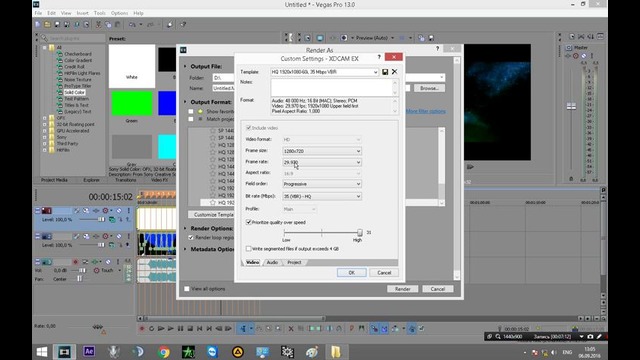
Task: Click Cancel in the Custom Settings dialog
Action: point(384,273)
